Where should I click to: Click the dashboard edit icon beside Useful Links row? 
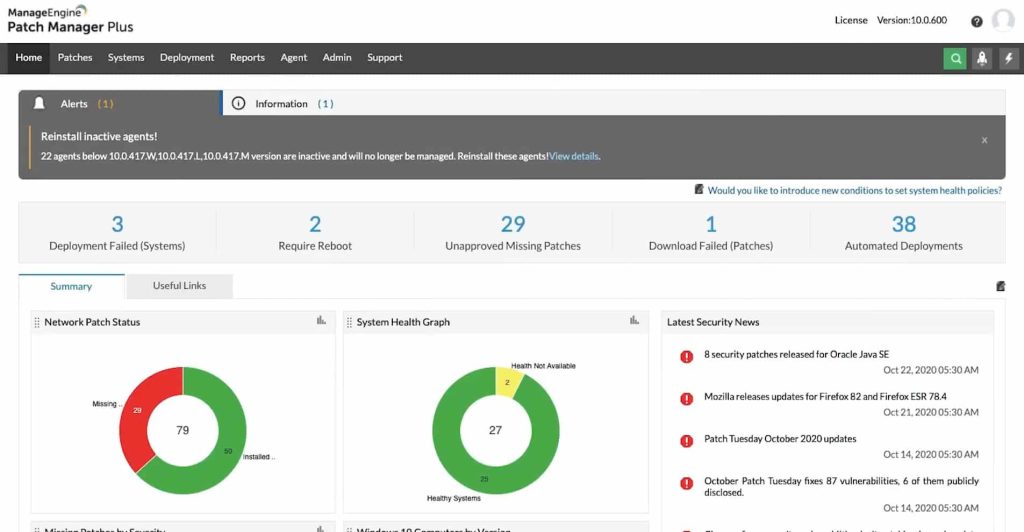pos(1000,286)
